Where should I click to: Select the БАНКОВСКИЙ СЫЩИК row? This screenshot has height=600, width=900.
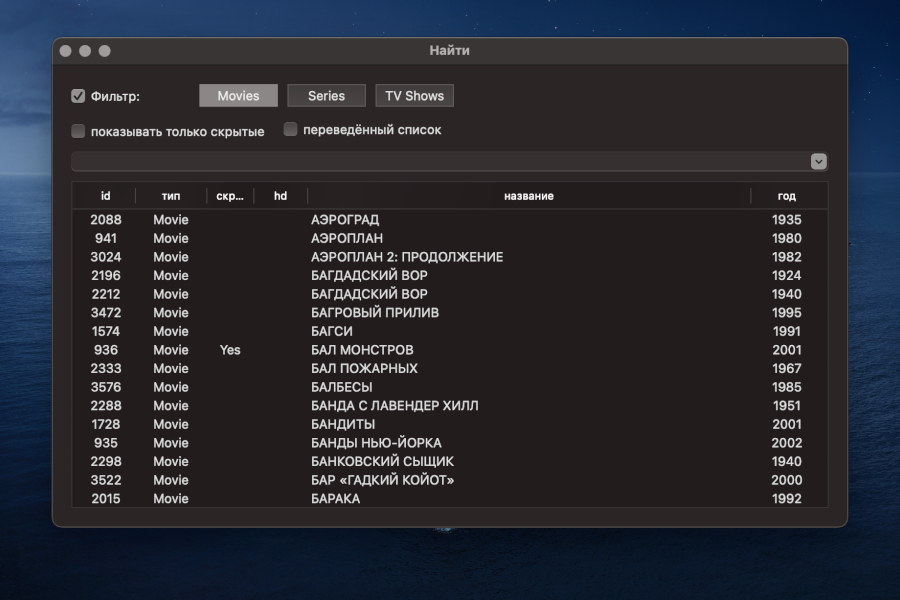(x=450, y=461)
